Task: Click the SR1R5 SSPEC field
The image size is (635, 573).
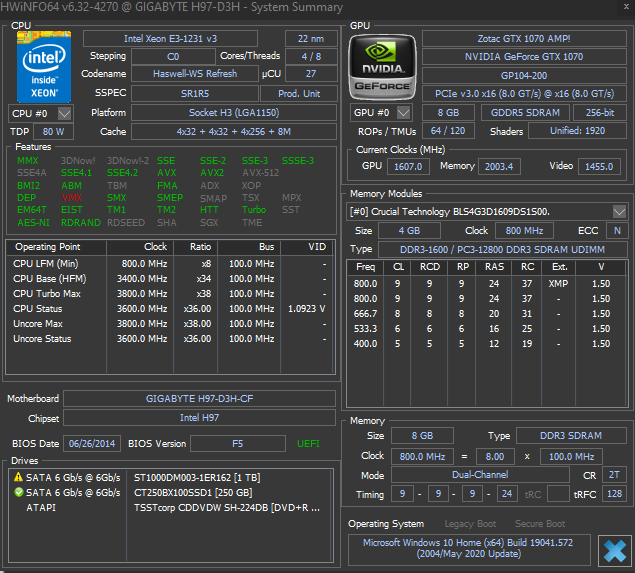Action: pos(195,94)
